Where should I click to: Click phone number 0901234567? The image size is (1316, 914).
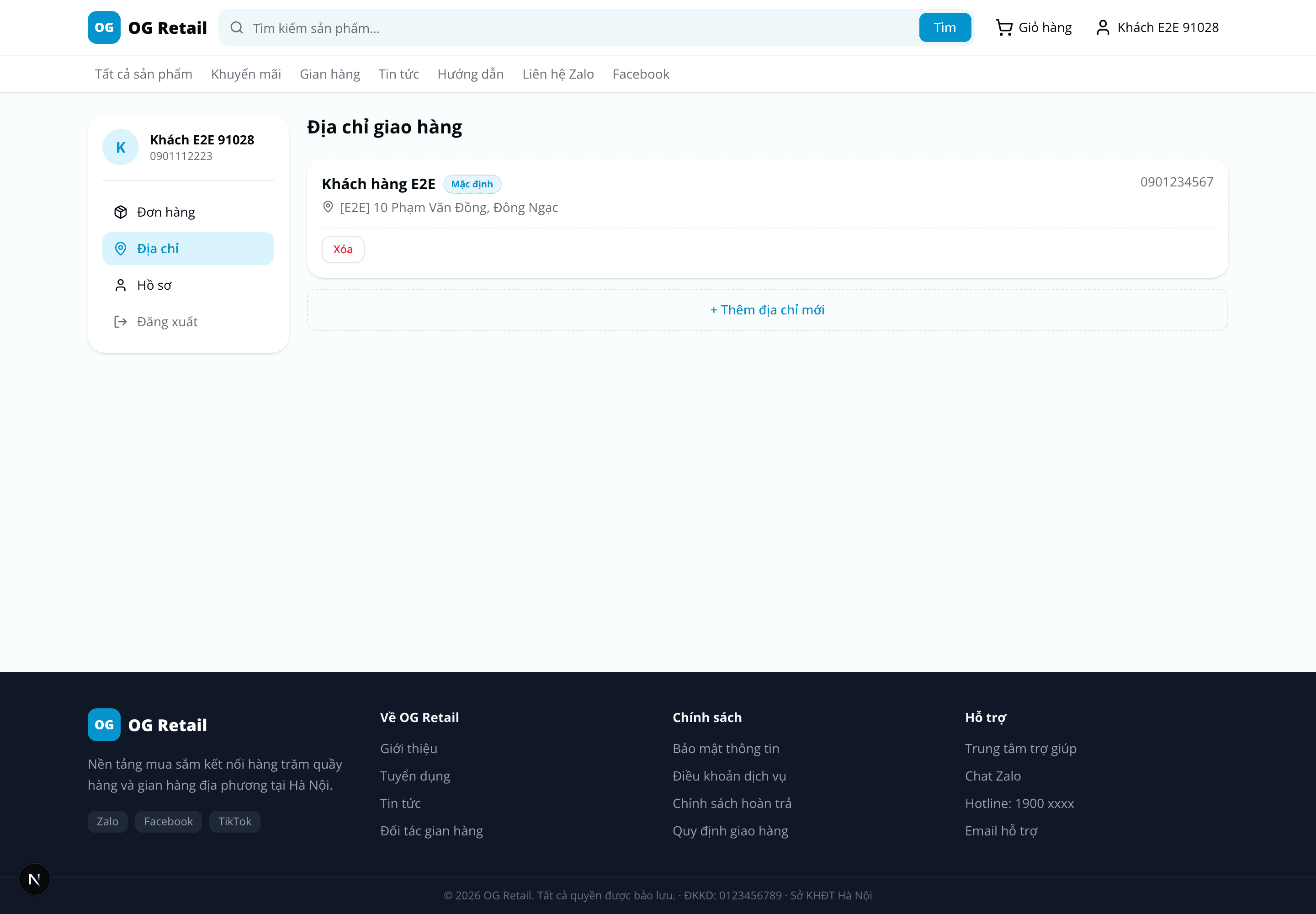click(x=1176, y=181)
